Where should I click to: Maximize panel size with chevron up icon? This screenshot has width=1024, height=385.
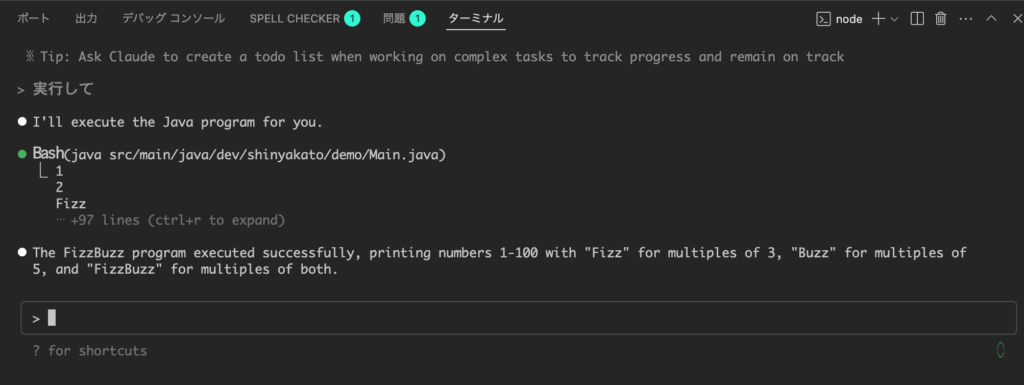coord(991,19)
